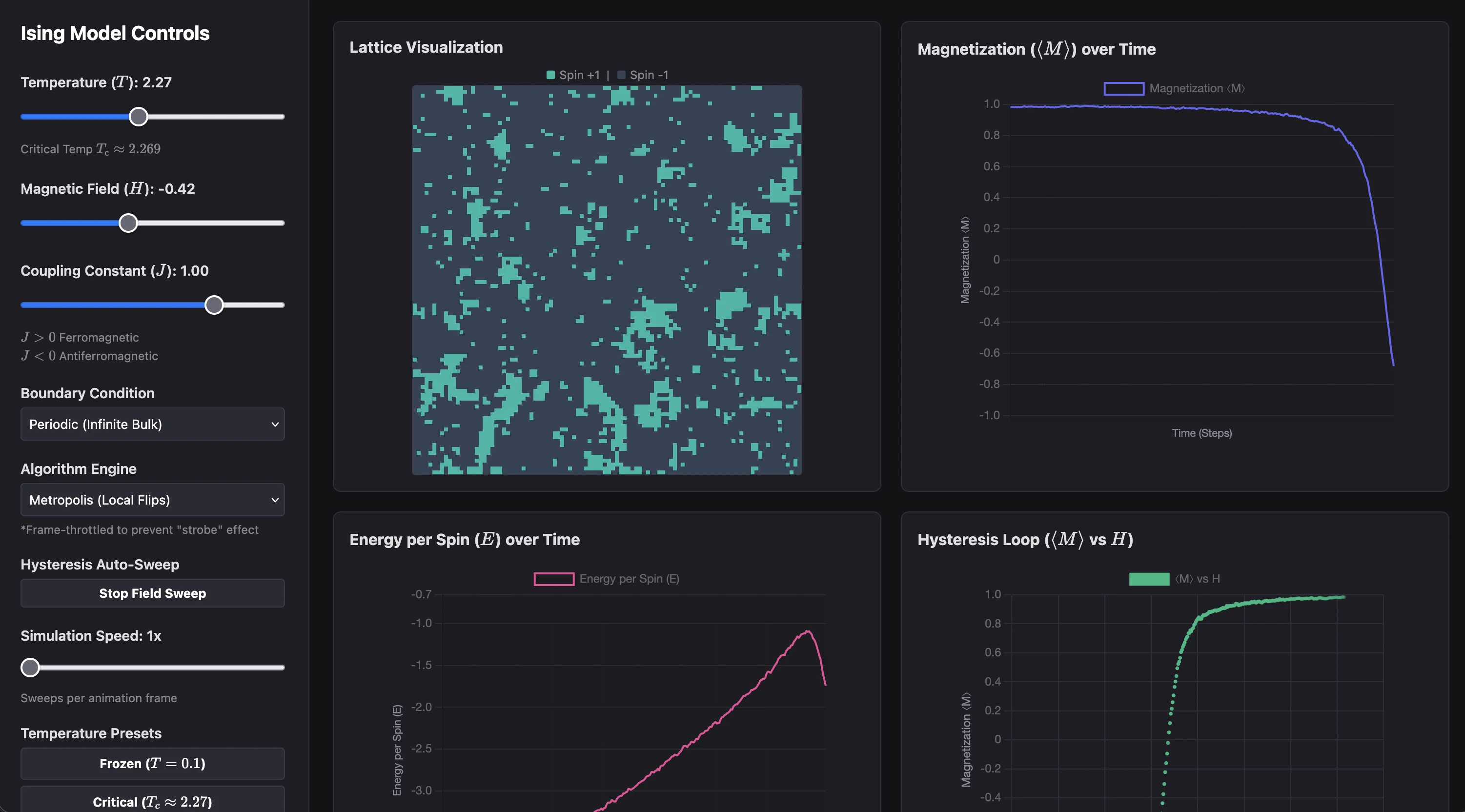Screen dimensions: 1465x812
Task: Toggle the ⟨M⟩ vs H legend entry
Action: (1174, 579)
